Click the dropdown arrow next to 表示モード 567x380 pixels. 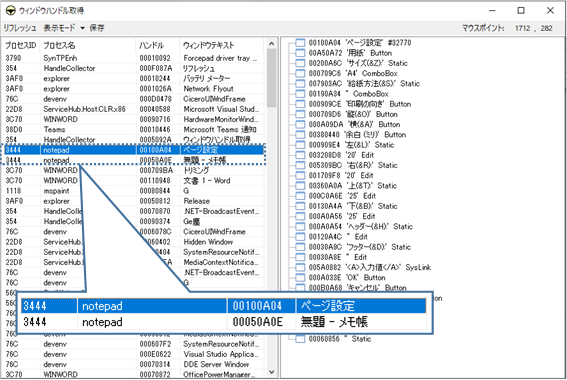click(x=82, y=28)
